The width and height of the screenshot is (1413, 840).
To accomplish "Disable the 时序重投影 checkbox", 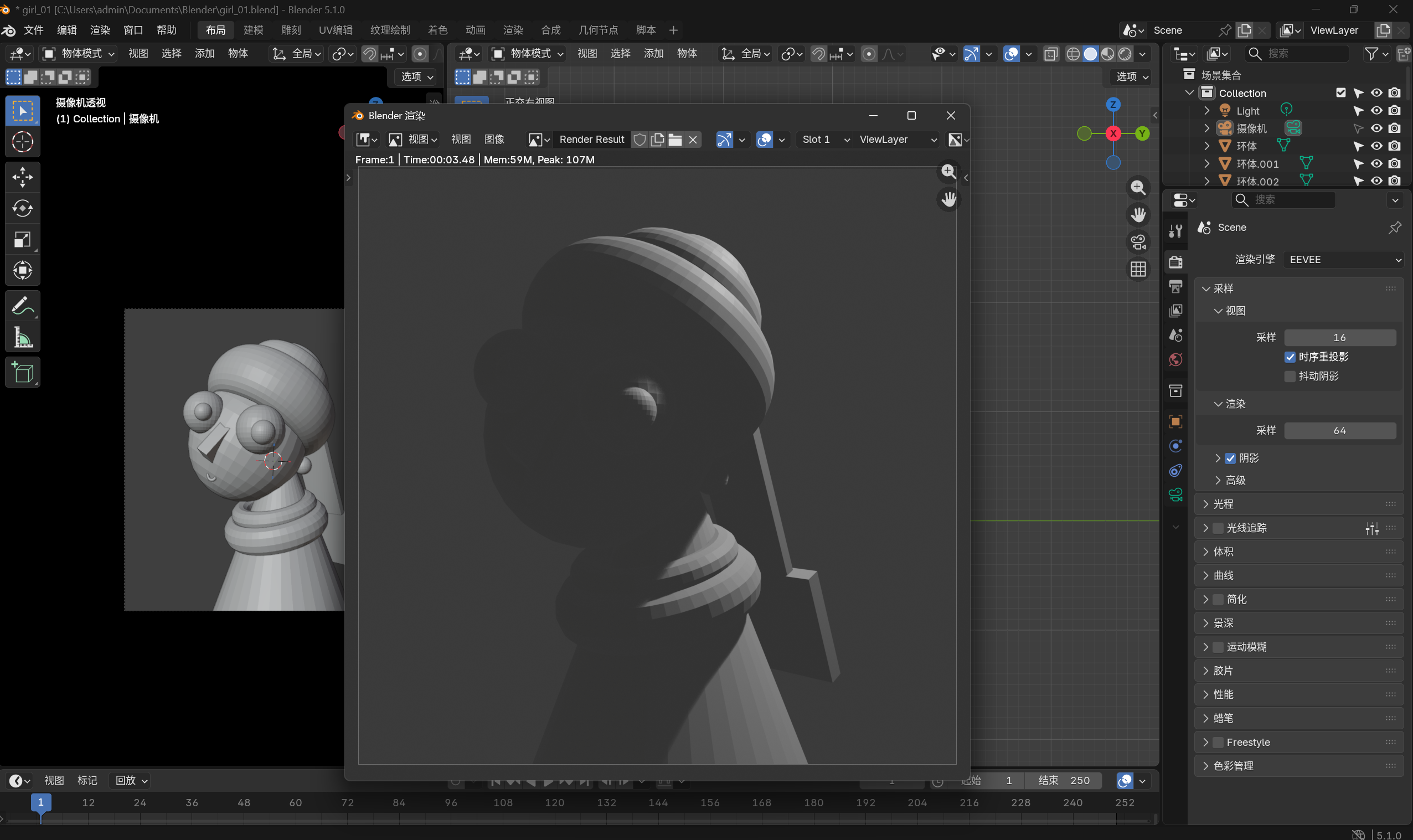I will point(1290,357).
